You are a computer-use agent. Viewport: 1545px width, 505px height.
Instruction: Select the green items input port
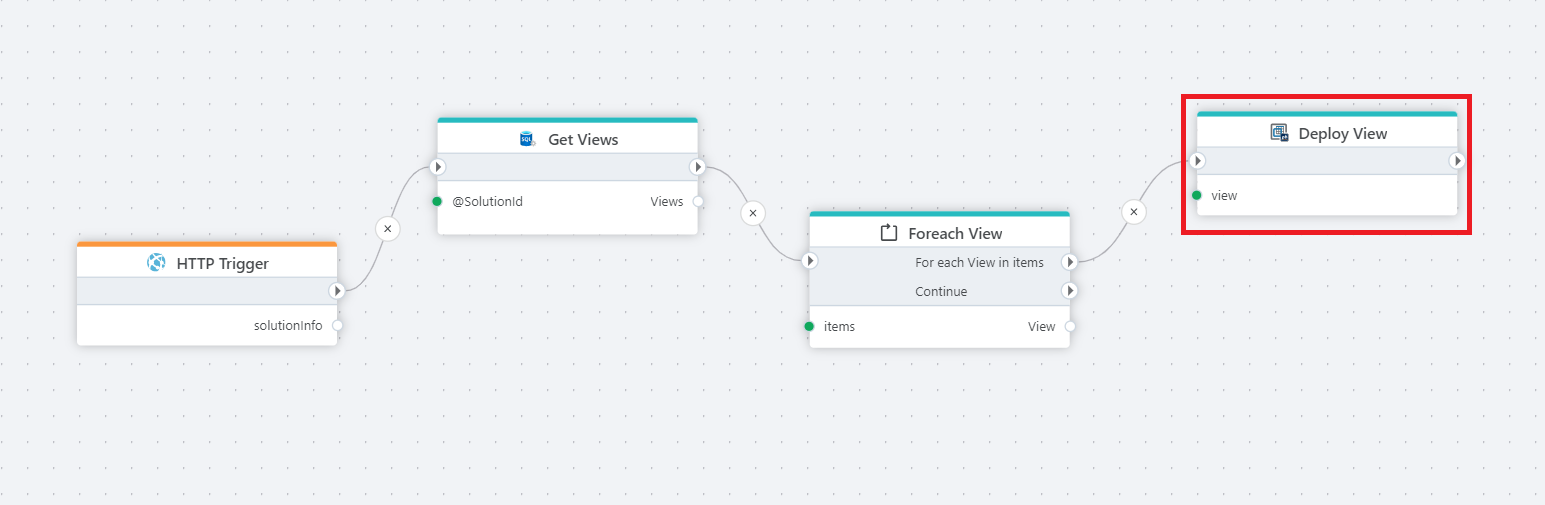point(809,326)
